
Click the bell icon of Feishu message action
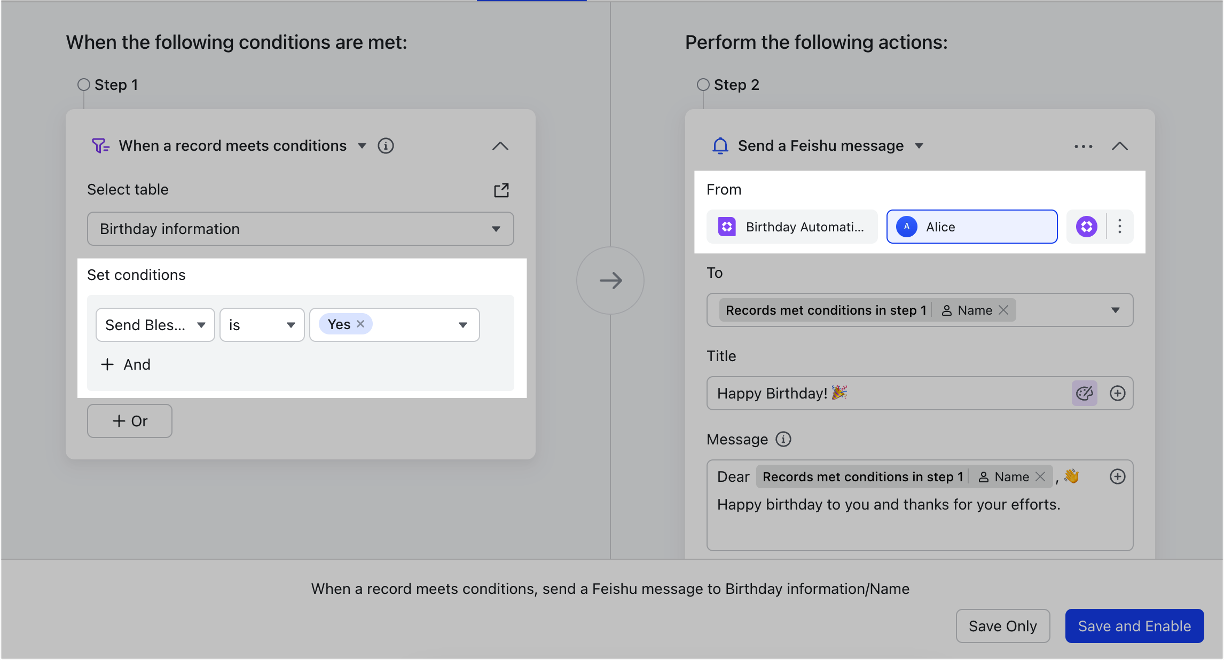click(x=720, y=146)
